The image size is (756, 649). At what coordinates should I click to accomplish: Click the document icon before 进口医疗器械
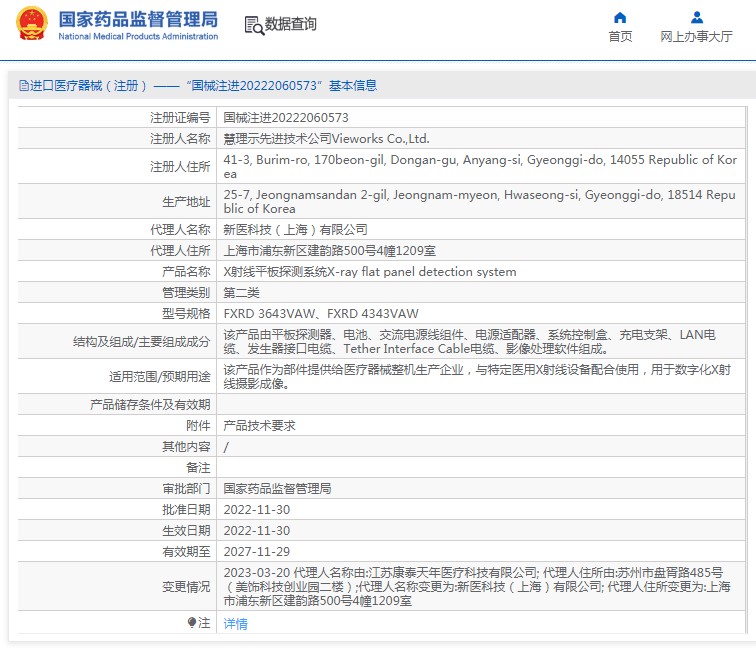24,86
